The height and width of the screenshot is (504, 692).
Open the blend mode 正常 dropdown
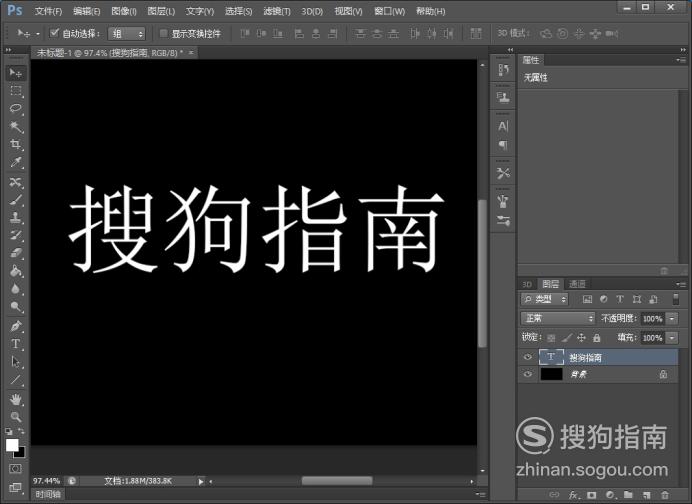[558, 318]
